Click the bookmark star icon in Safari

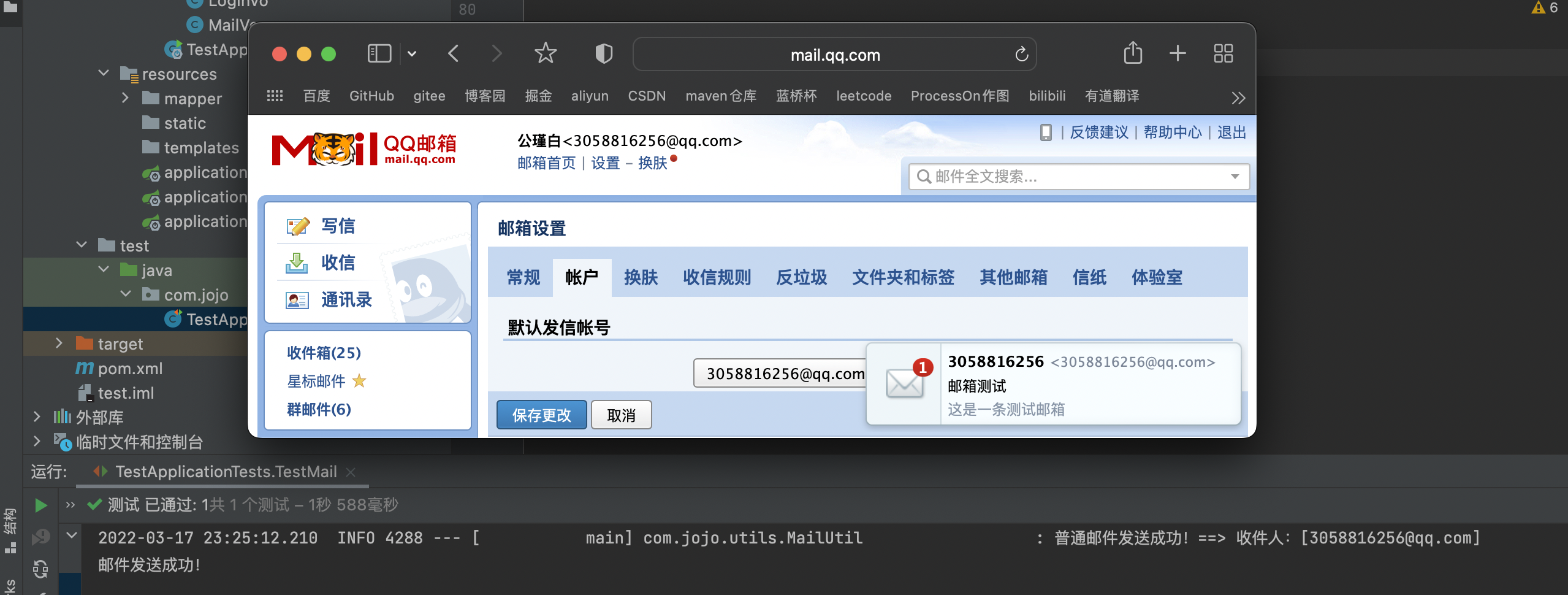[546, 53]
